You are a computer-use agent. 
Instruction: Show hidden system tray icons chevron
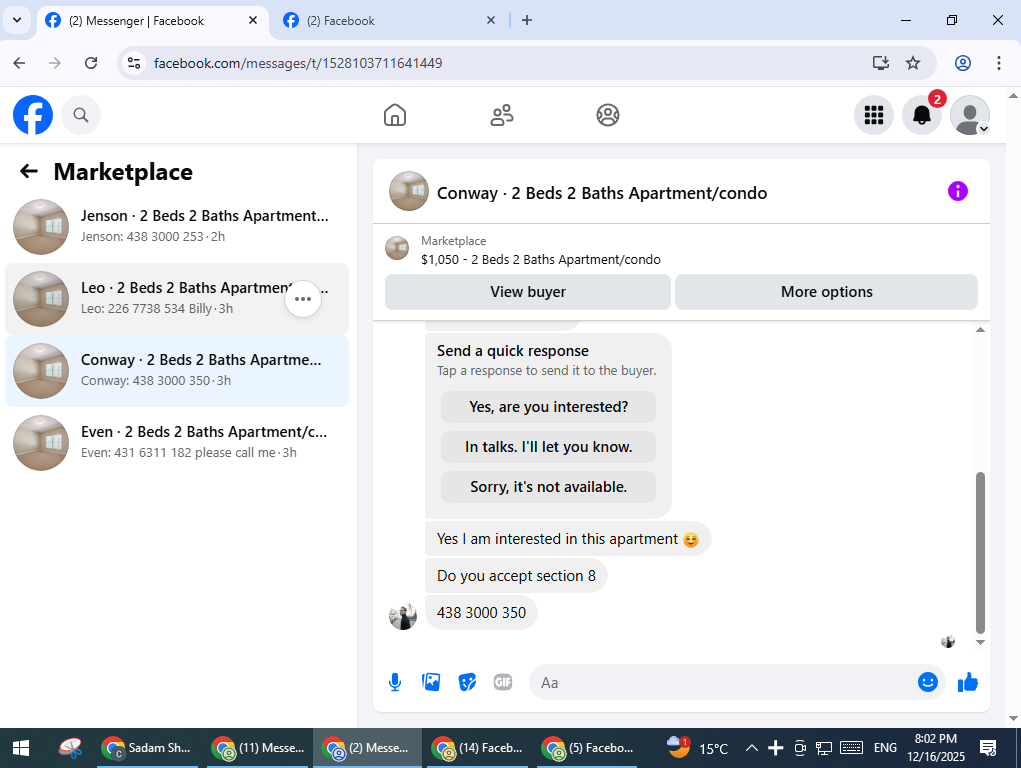751,748
